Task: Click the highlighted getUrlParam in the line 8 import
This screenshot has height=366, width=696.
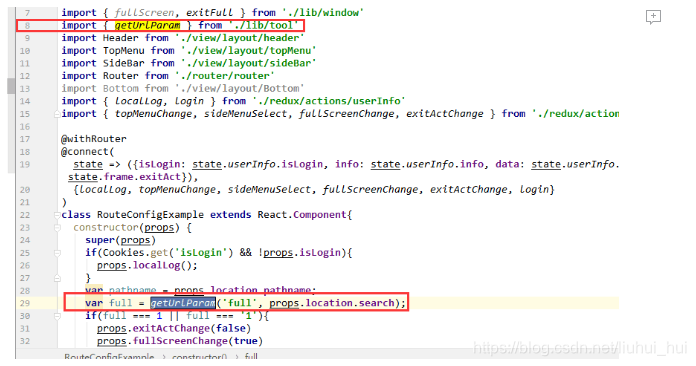Action: [147, 25]
